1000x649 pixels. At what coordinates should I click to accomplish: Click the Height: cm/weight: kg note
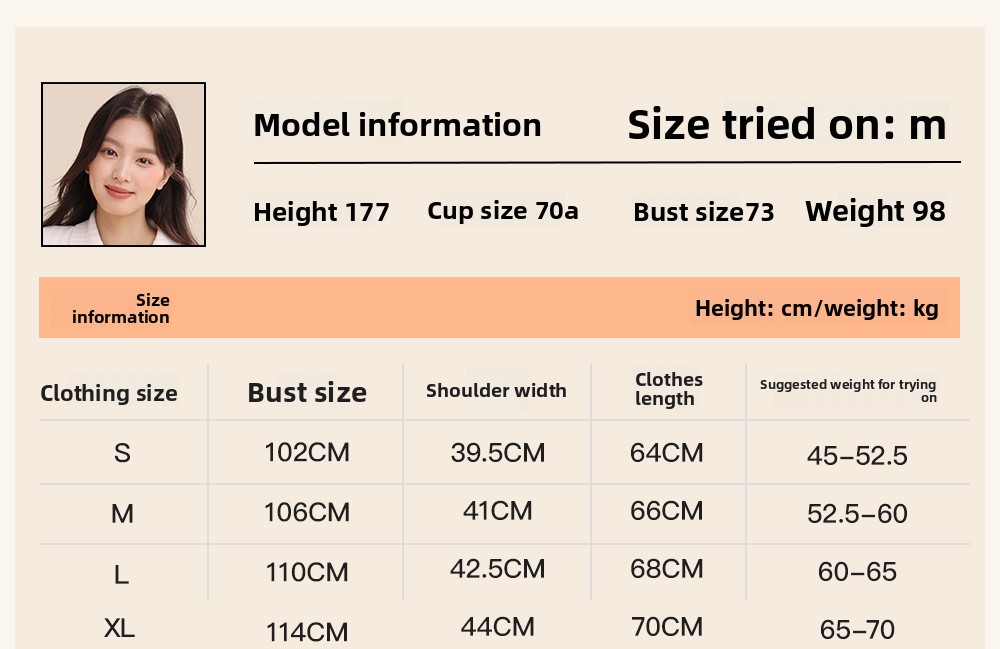[816, 308]
